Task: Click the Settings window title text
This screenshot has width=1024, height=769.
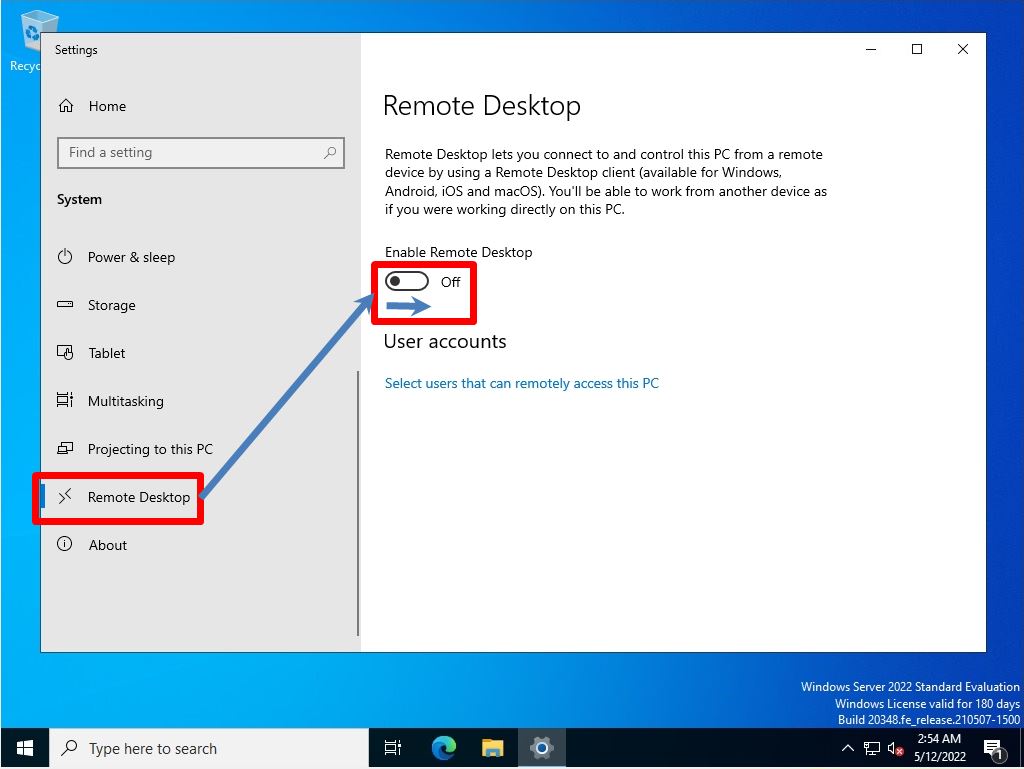Action: click(x=76, y=50)
